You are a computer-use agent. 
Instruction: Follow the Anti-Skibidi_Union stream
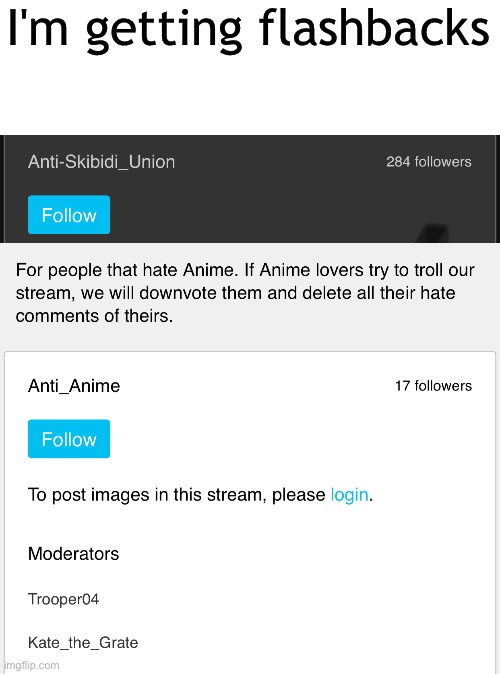pyautogui.click(x=69, y=214)
